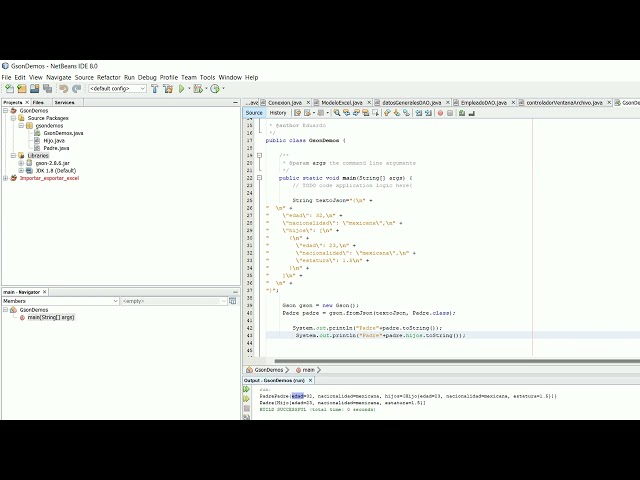Click the gray stop icon in Output
This screenshot has height=480, width=640.
(247, 408)
